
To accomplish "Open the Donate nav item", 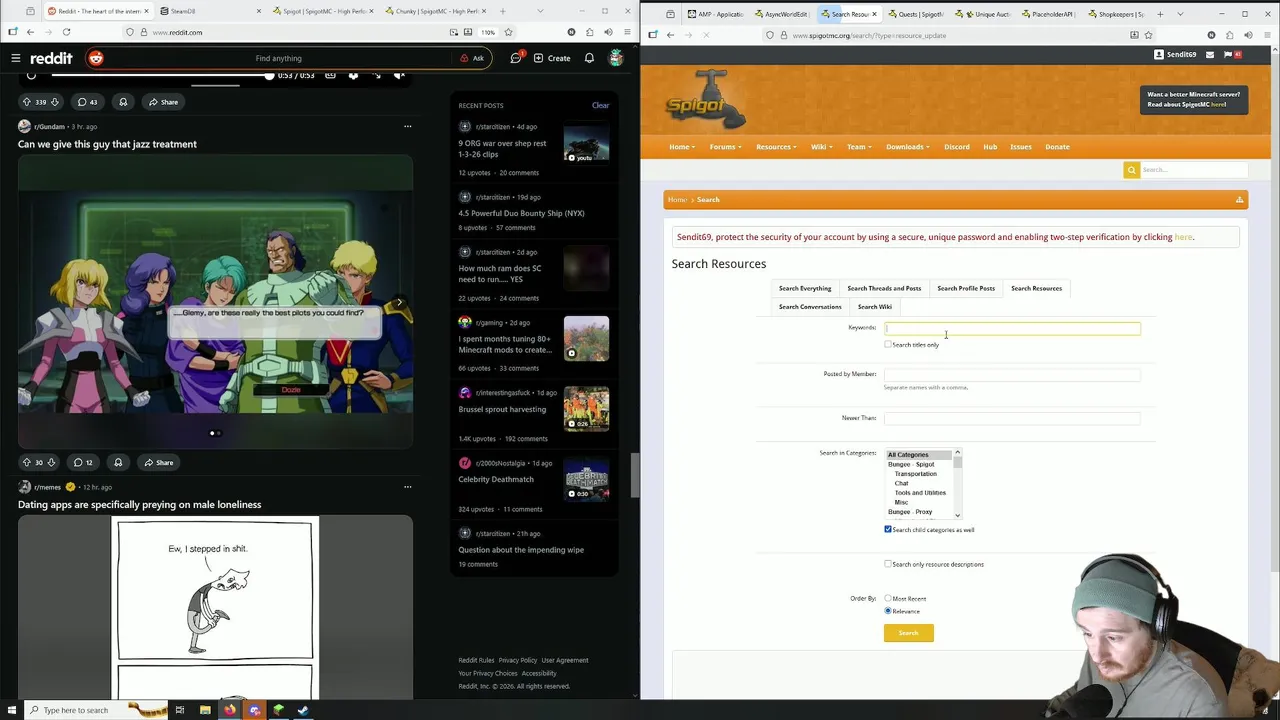I will [x=1057, y=147].
